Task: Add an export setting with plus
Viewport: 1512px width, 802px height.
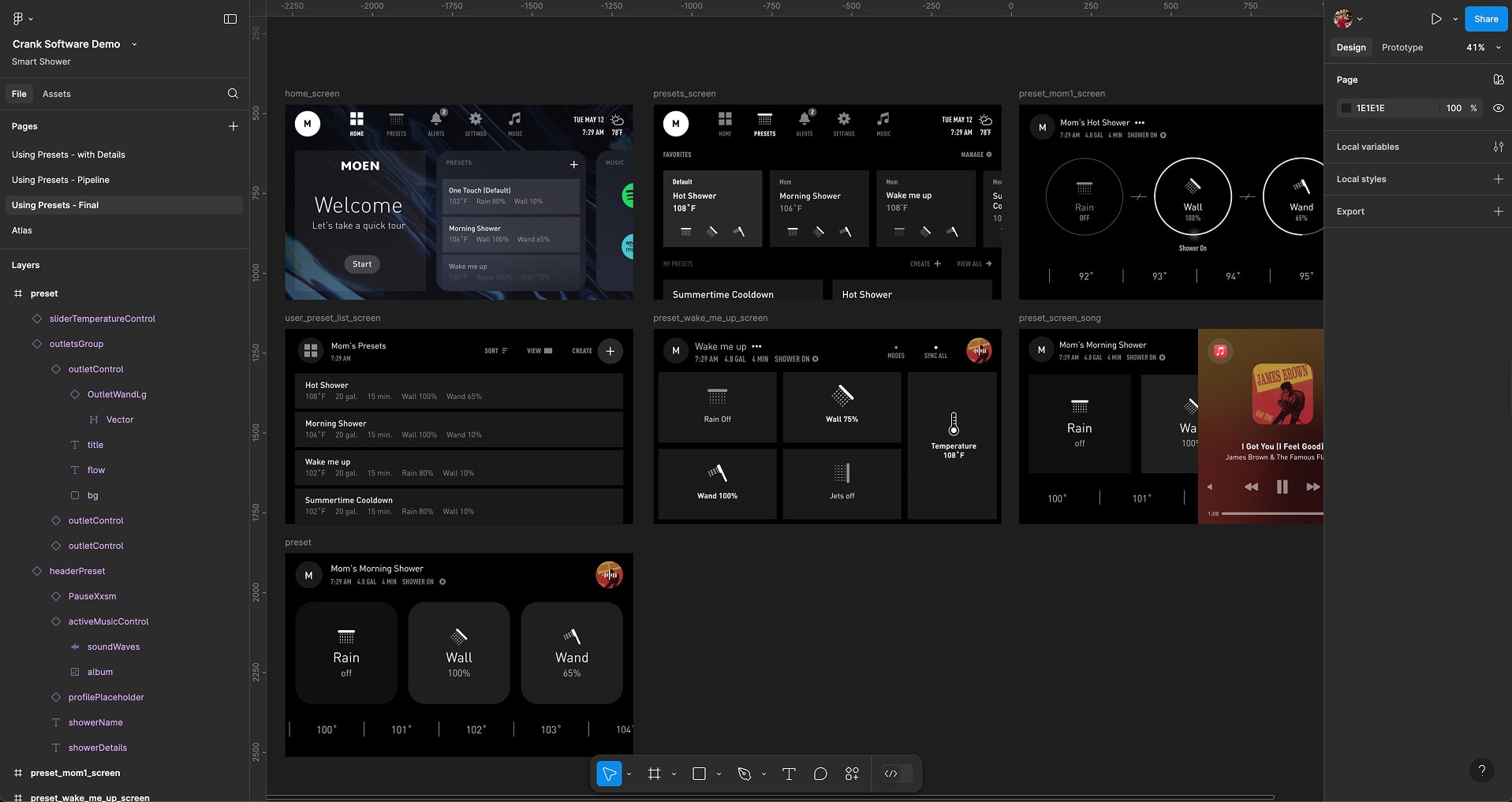Action: pos(1499,211)
